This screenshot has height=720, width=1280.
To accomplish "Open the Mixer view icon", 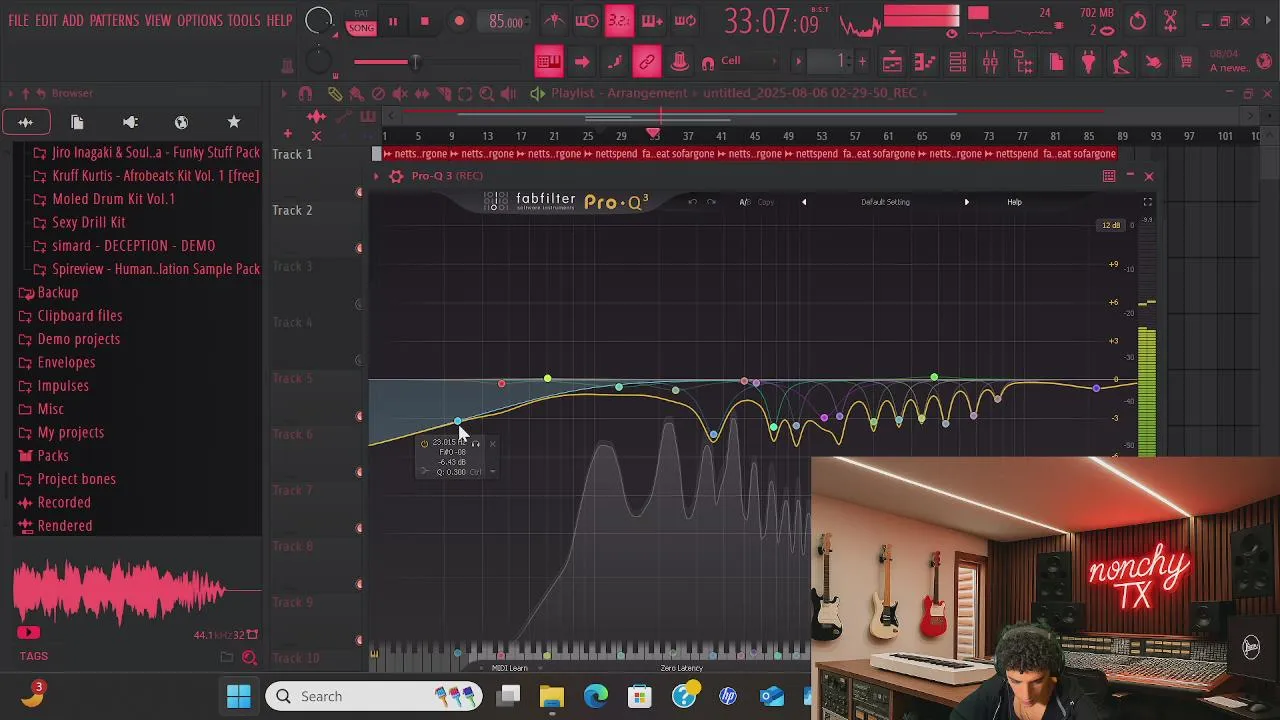I will (x=990, y=62).
